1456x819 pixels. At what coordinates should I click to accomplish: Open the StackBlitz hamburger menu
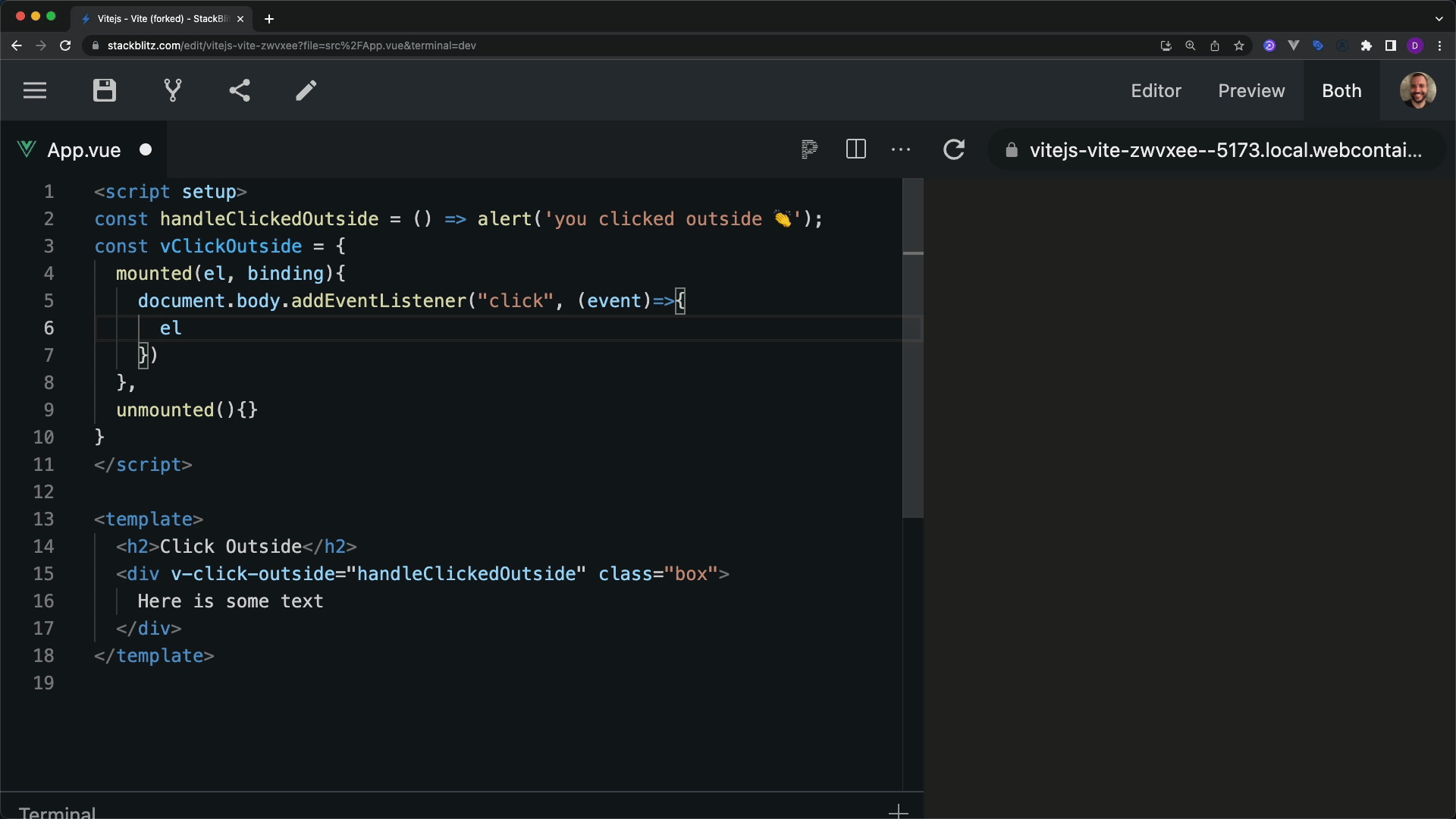tap(35, 91)
